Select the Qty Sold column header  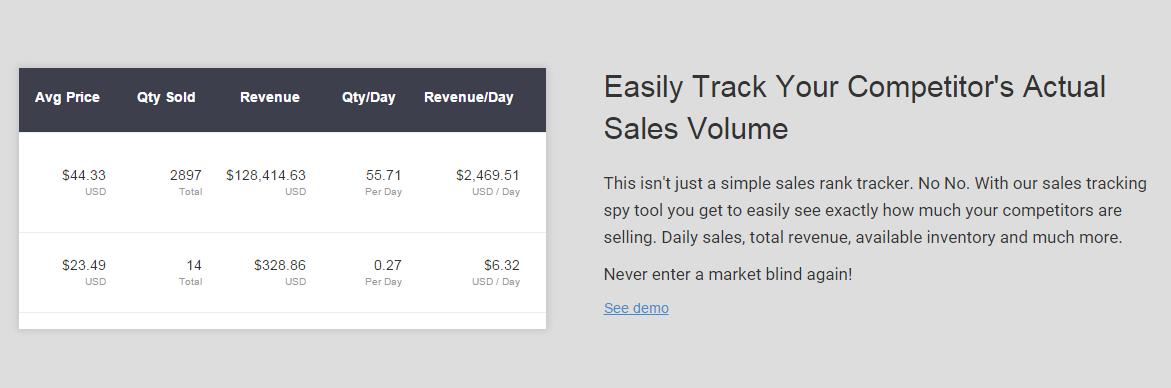(x=166, y=97)
